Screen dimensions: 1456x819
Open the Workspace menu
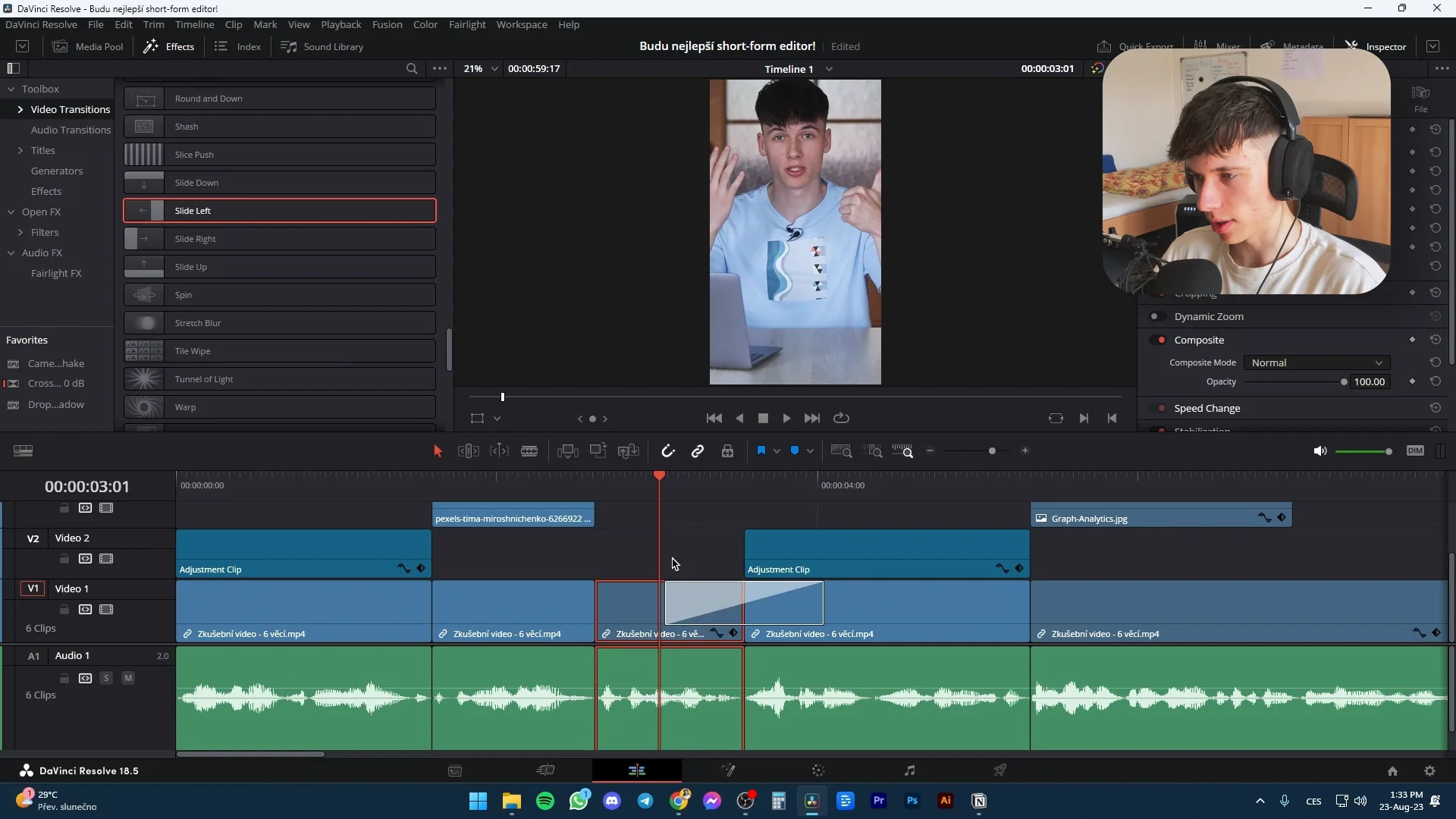point(521,24)
